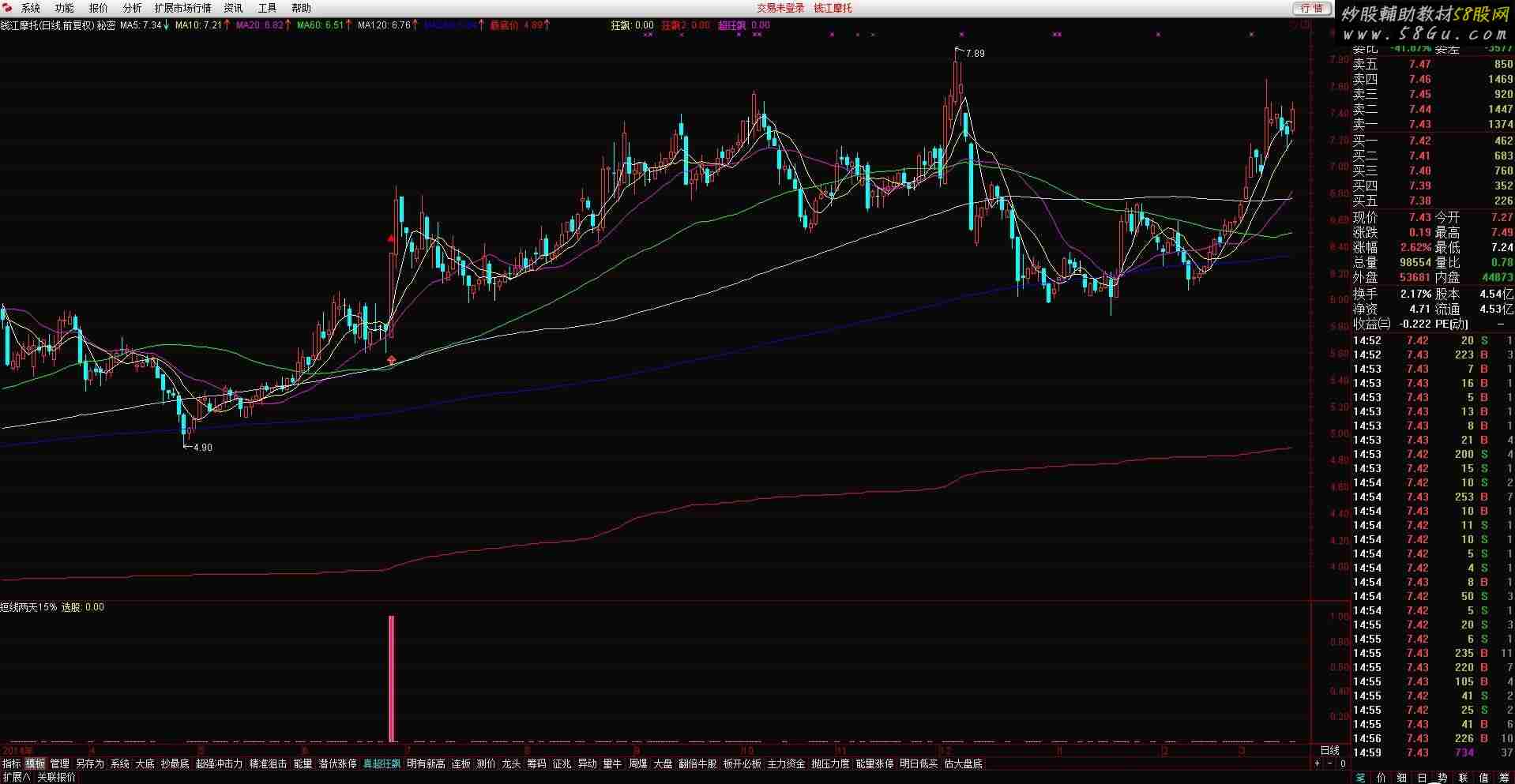Click the red up-arrow signal marker on chart
This screenshot has width=1515, height=784.
391,238
